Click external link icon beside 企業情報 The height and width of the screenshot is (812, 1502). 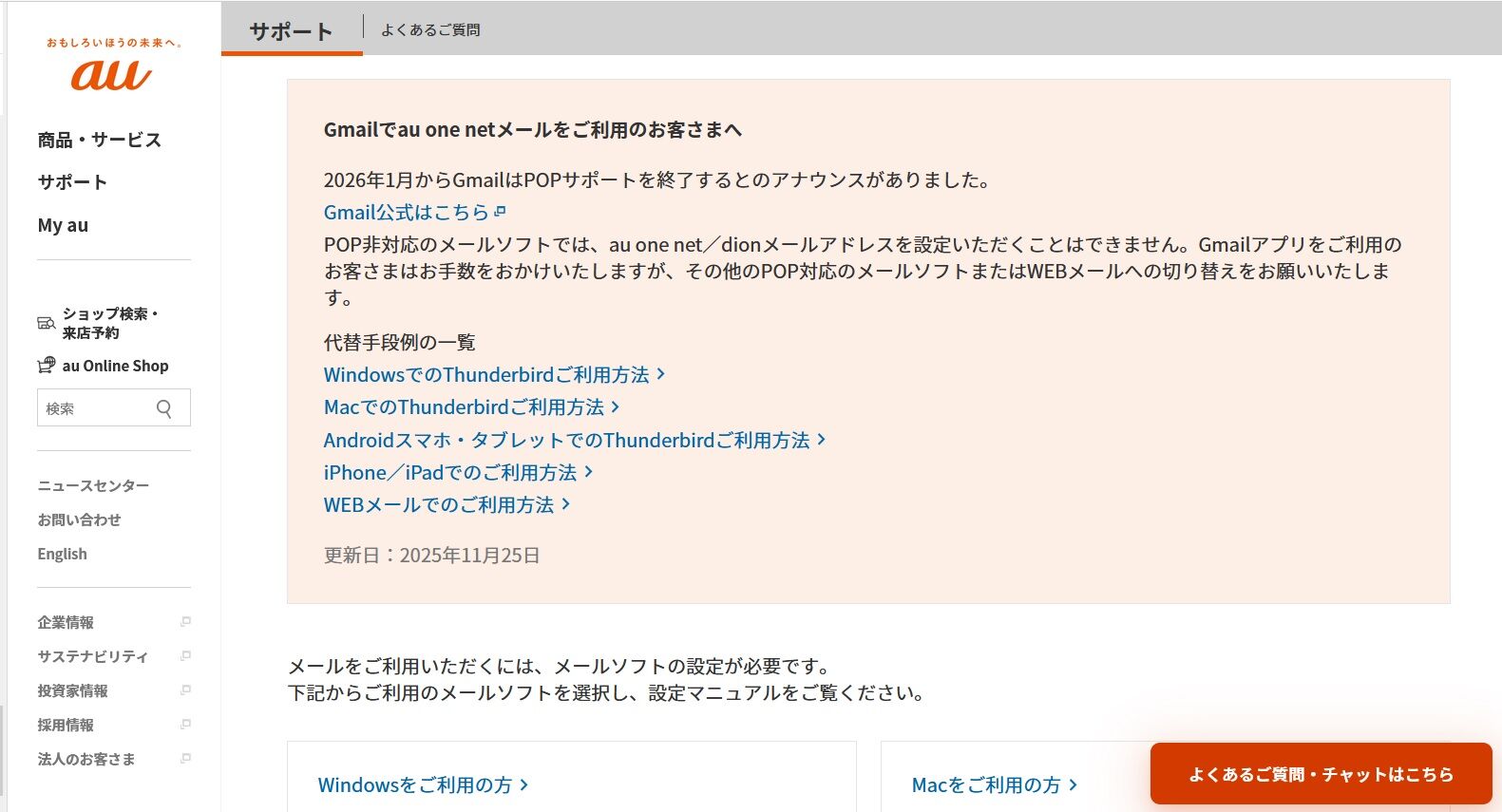coord(185,622)
